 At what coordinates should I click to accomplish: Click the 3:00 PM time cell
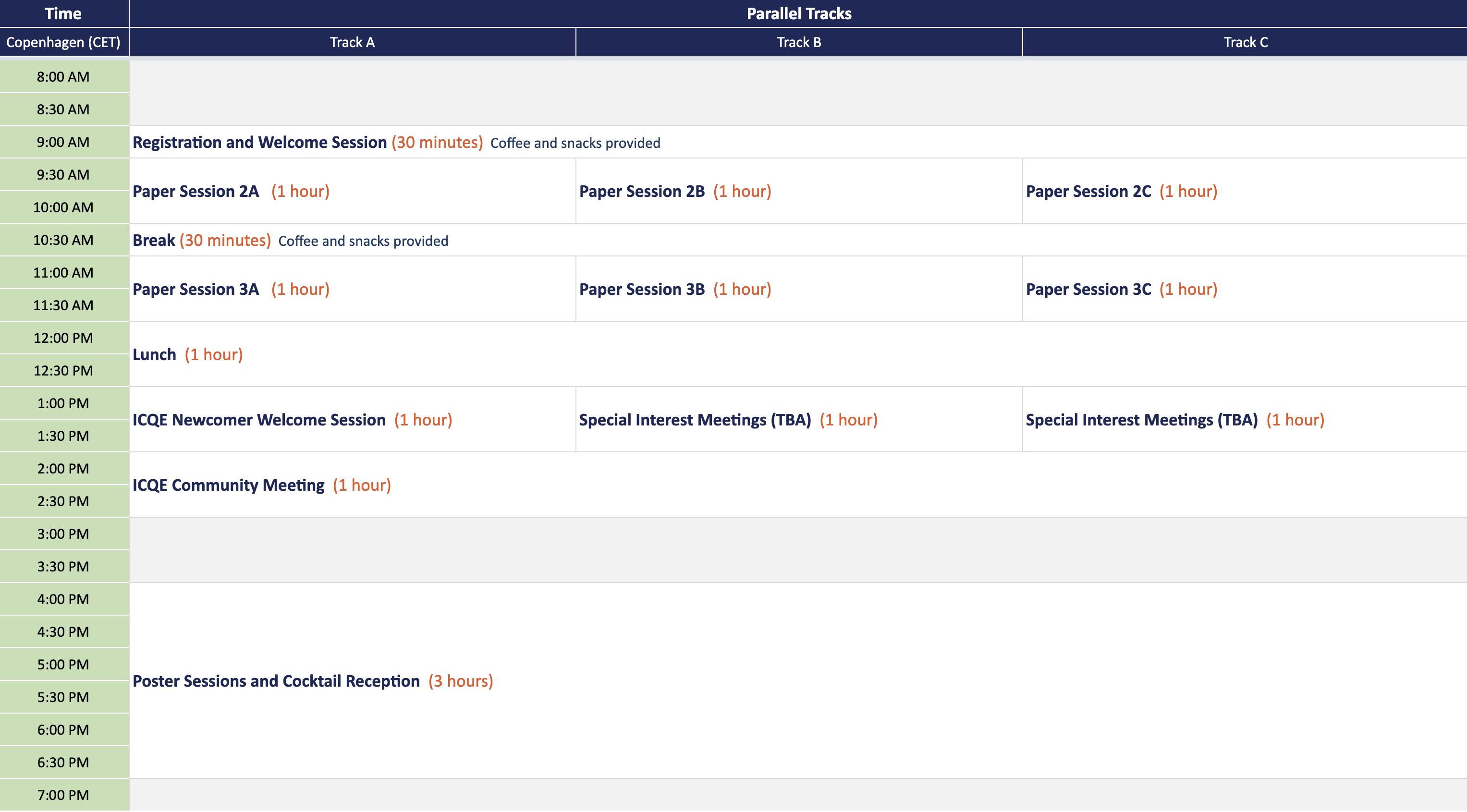point(64,534)
